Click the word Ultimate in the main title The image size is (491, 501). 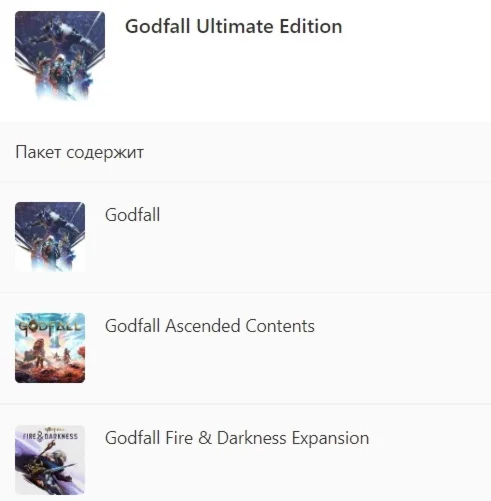tap(235, 26)
